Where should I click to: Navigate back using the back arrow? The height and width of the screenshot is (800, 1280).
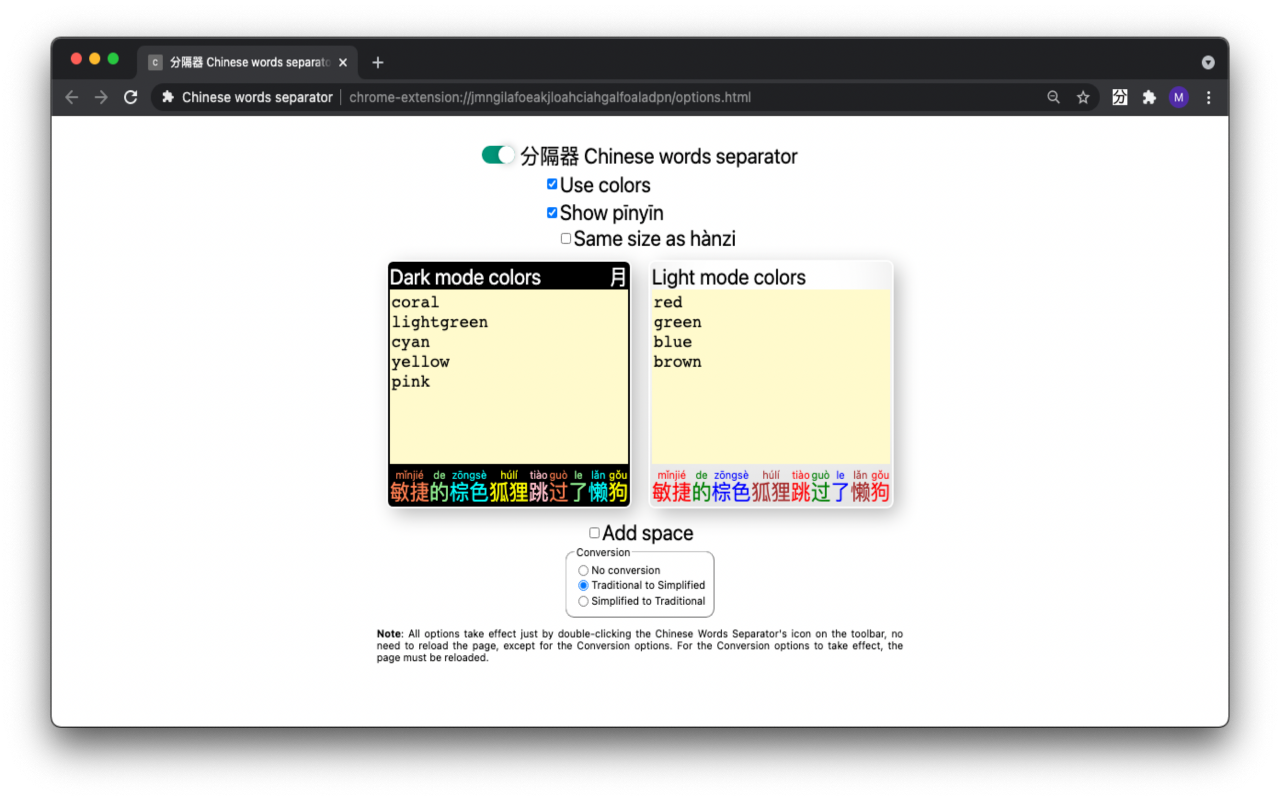pos(71,97)
